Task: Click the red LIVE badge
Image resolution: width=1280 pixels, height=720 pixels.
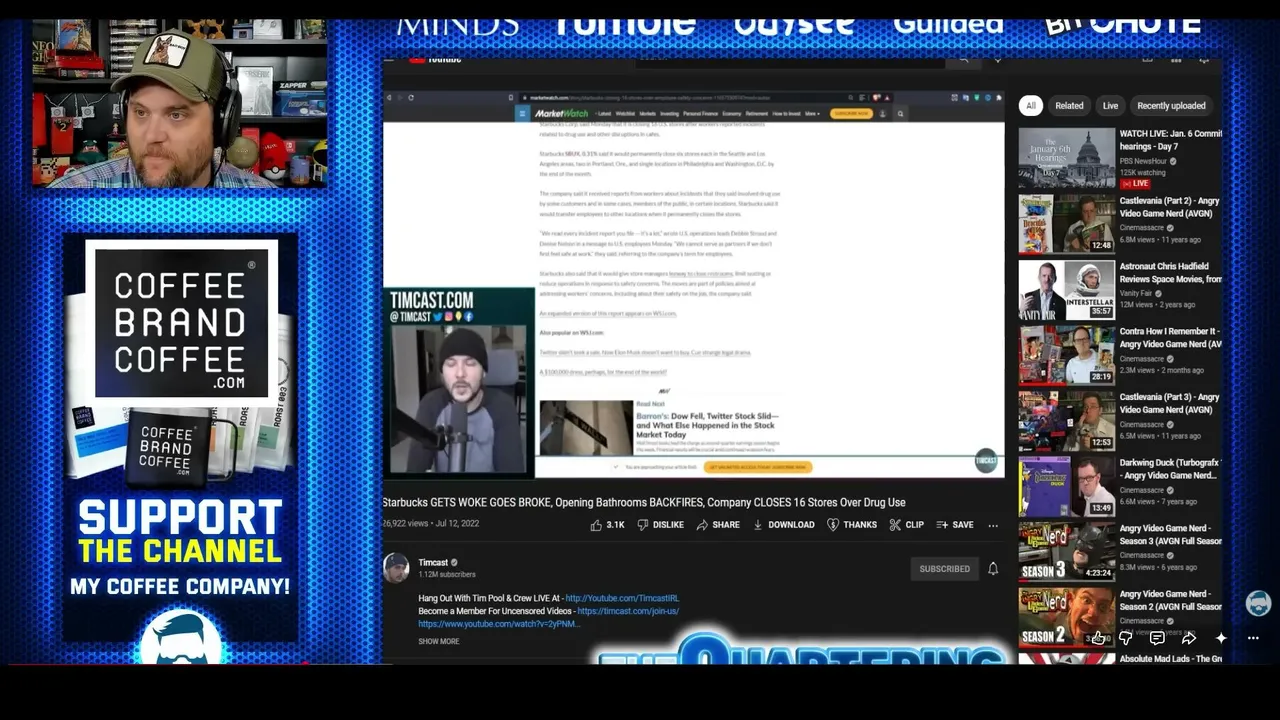Action: tap(1135, 184)
